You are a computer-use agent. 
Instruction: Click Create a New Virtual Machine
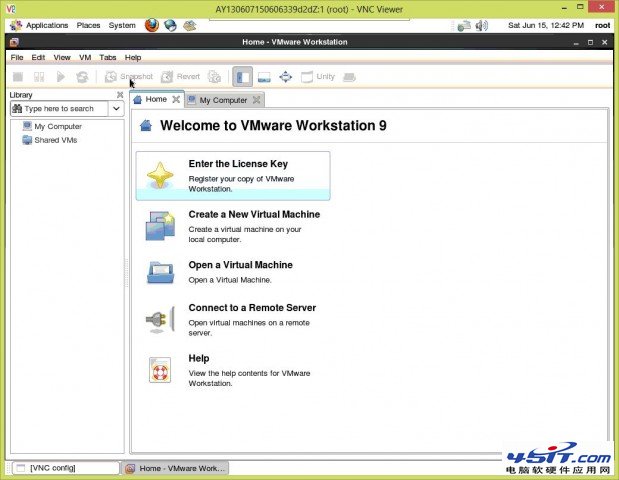pos(254,214)
